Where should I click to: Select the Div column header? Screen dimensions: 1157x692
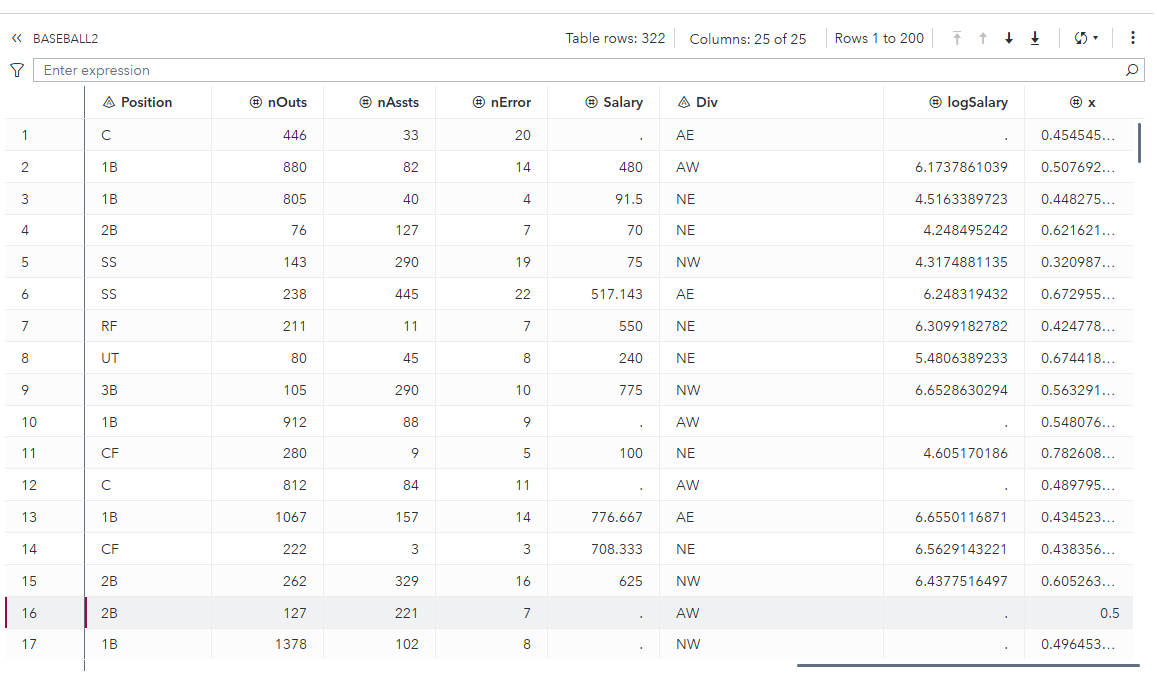pyautogui.click(x=698, y=102)
